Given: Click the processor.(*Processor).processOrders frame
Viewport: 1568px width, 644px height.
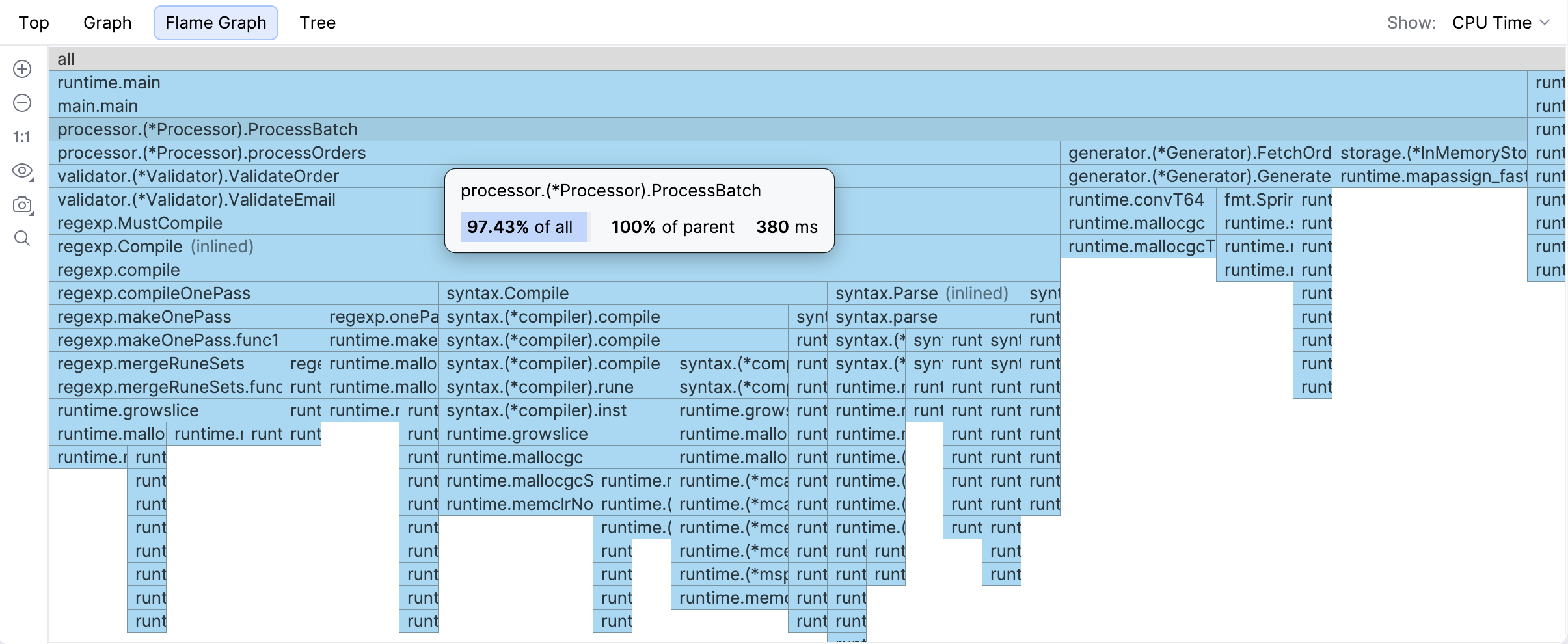Looking at the screenshot, I should click(x=554, y=153).
